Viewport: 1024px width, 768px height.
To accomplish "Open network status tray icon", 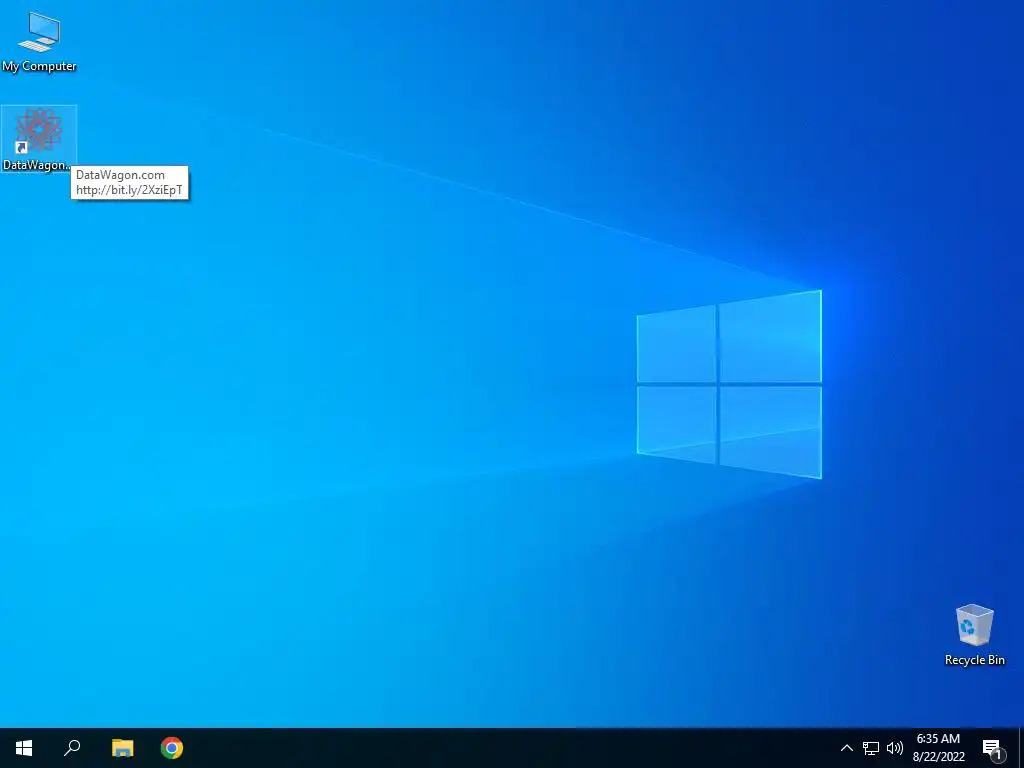I will point(871,748).
